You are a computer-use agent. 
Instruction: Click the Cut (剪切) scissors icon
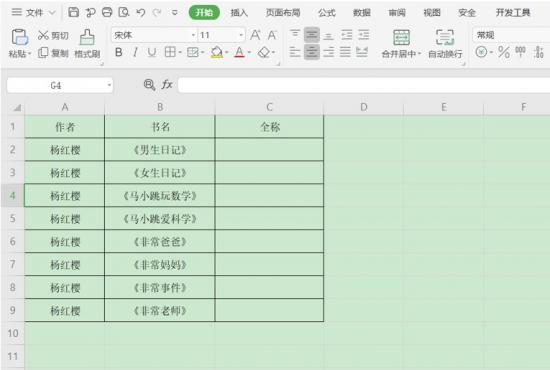(x=43, y=35)
